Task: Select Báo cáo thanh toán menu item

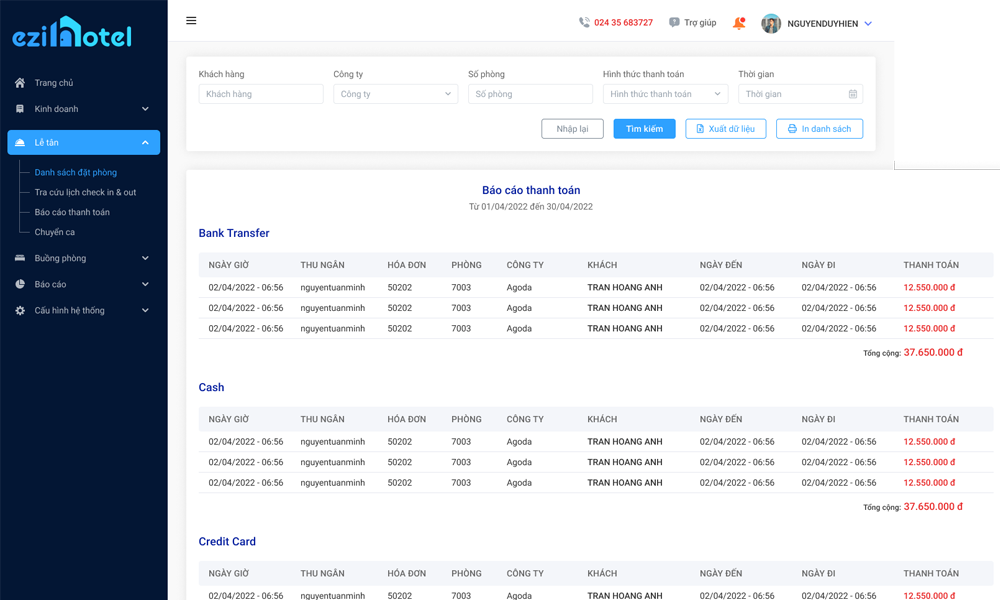Action: pyautogui.click(x=72, y=212)
